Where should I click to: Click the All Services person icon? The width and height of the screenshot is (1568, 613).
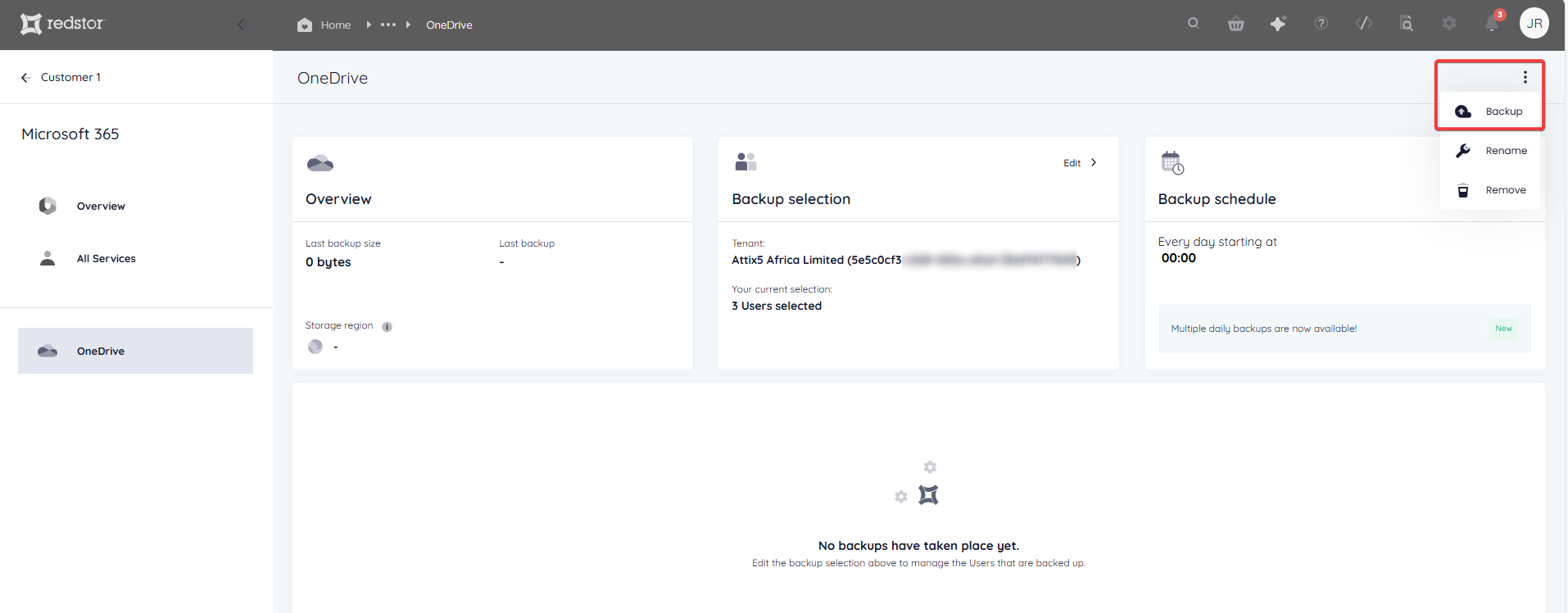pyautogui.click(x=48, y=258)
